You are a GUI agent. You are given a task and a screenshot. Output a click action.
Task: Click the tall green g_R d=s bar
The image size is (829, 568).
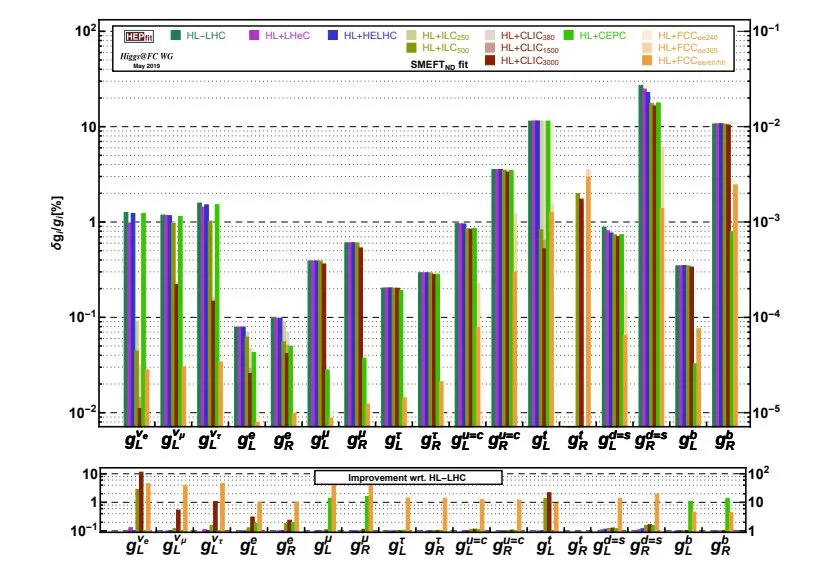pos(658,264)
